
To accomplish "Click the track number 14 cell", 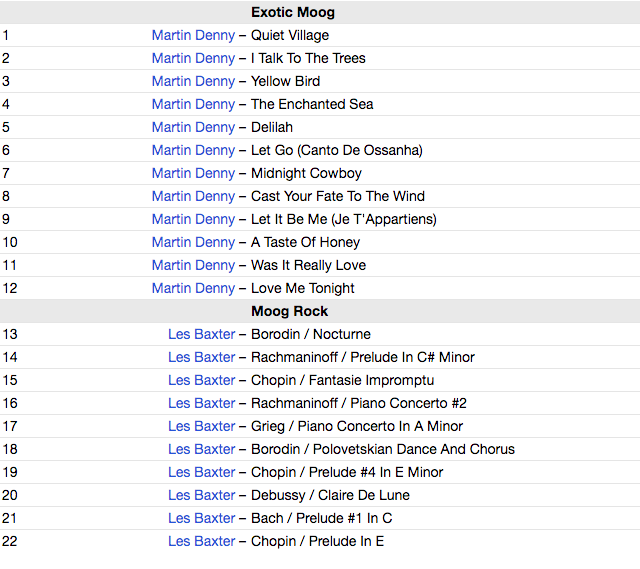I will pos(10,357).
